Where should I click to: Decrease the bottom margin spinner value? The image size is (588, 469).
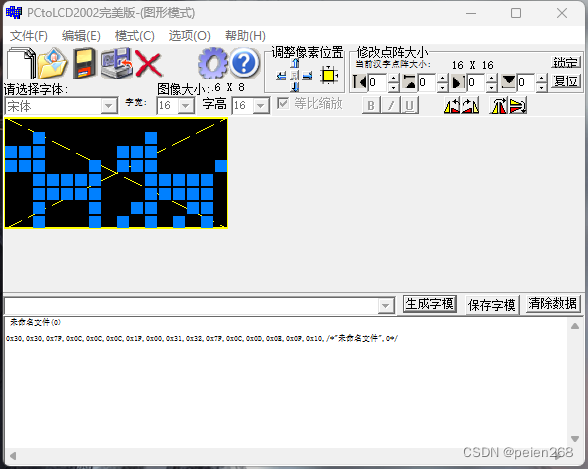click(542, 87)
